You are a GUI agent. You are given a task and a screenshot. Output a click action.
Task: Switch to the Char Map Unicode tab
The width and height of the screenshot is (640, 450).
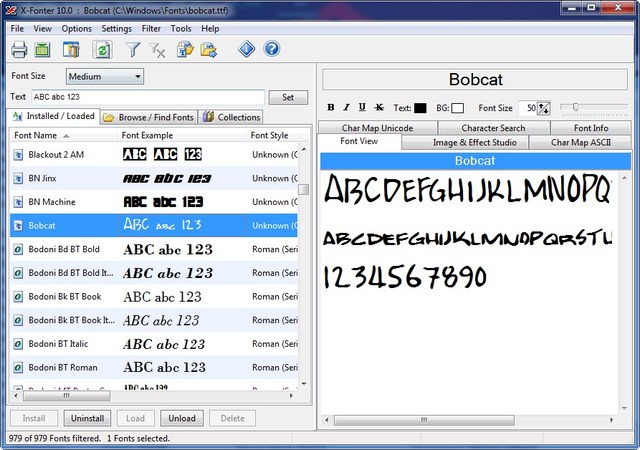point(377,128)
